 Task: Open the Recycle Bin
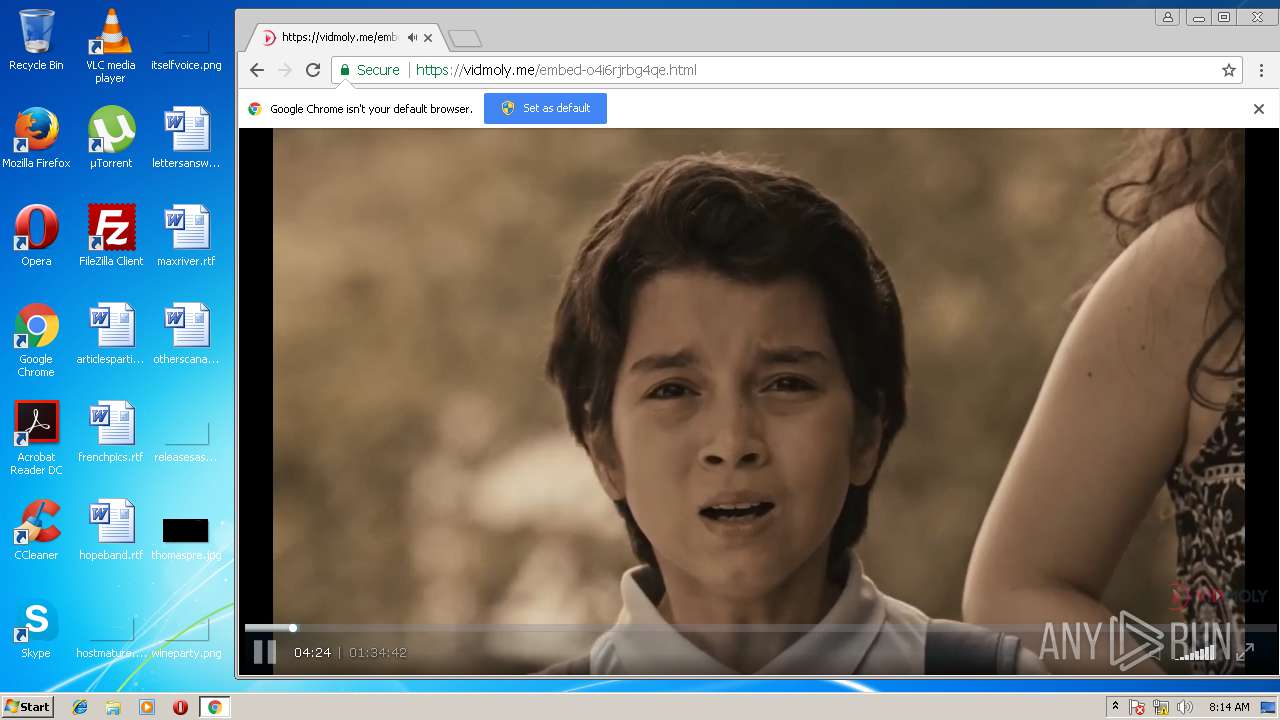point(36,40)
